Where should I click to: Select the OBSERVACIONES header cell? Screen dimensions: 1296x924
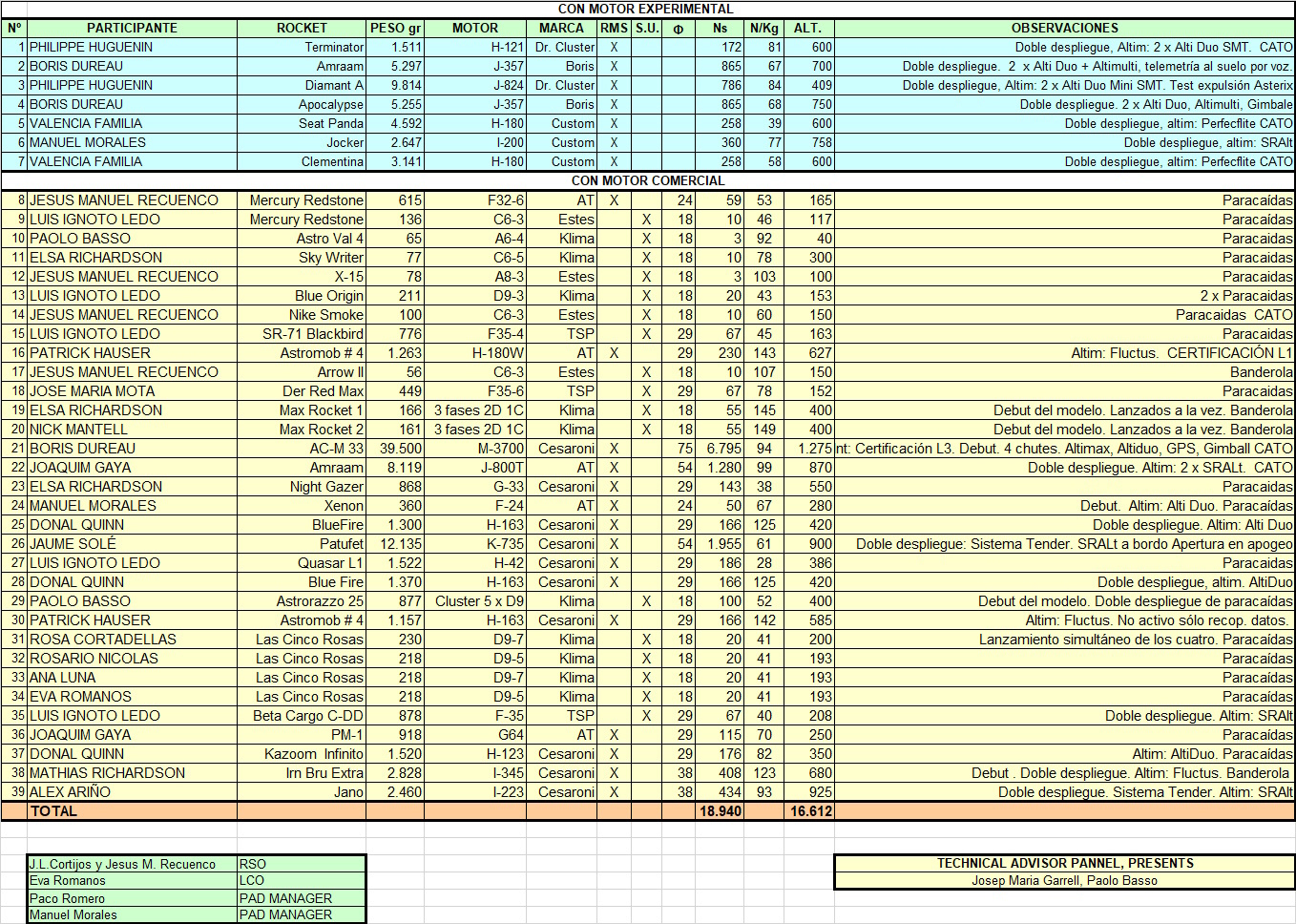[x=1065, y=28]
